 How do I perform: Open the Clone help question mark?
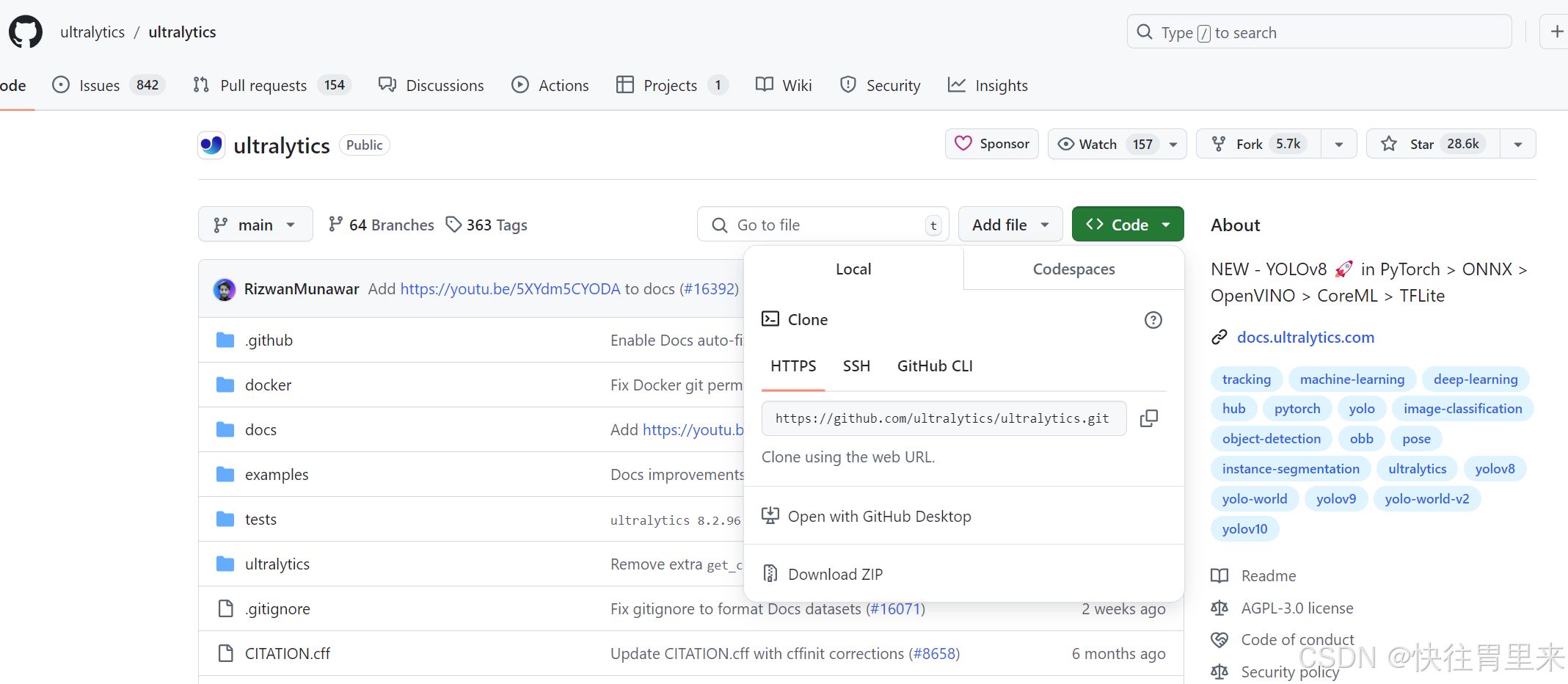(x=1153, y=320)
